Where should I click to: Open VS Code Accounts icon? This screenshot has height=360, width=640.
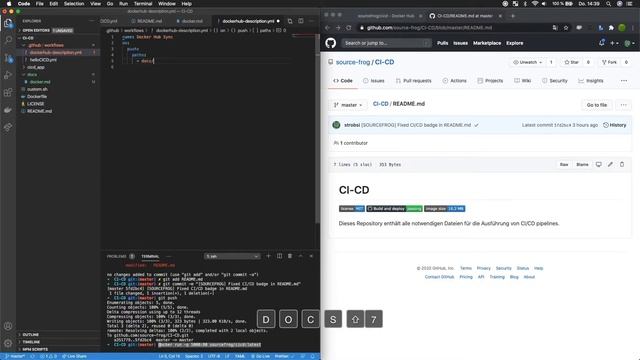(8, 326)
